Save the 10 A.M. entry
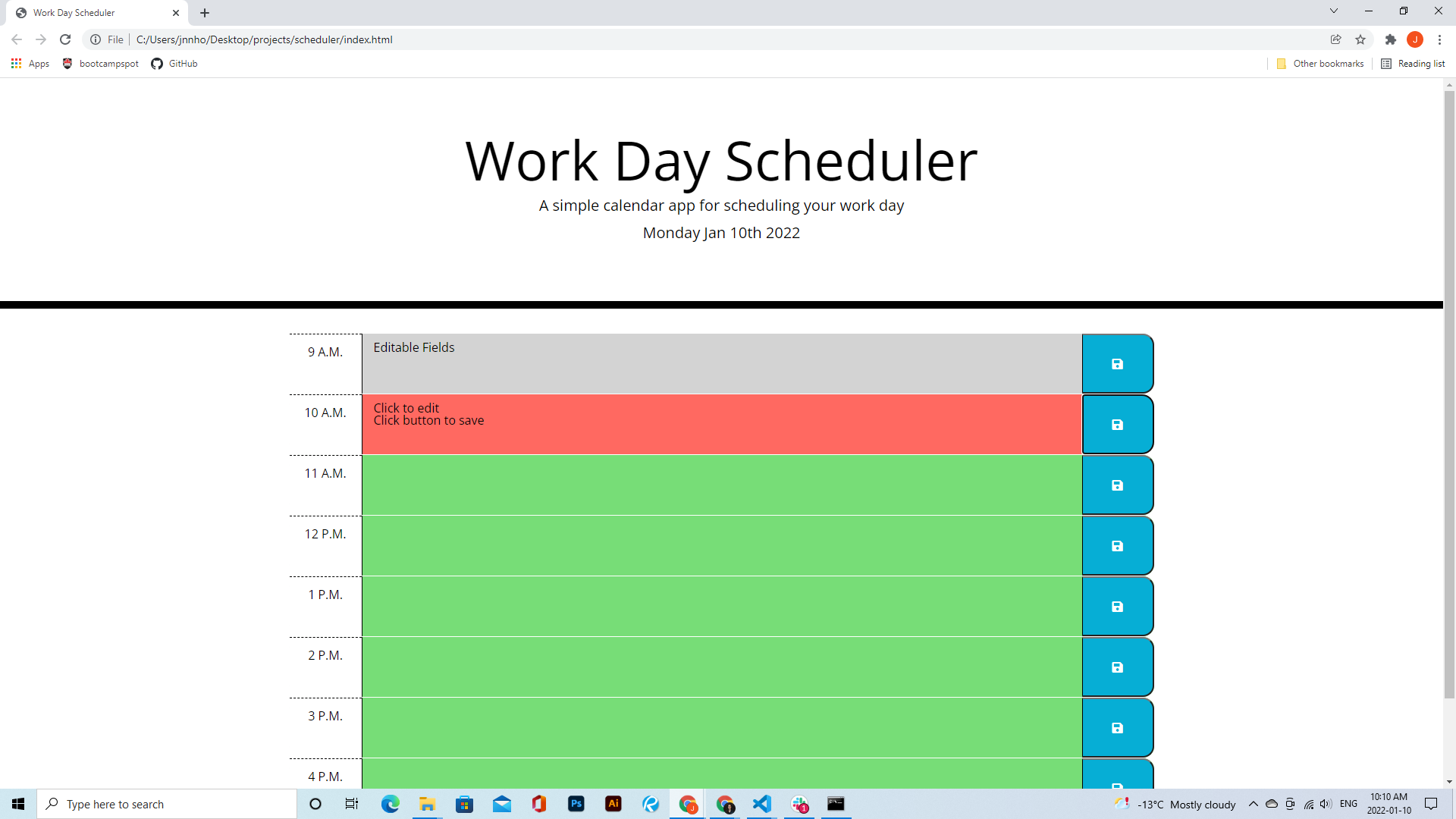 point(1117,425)
